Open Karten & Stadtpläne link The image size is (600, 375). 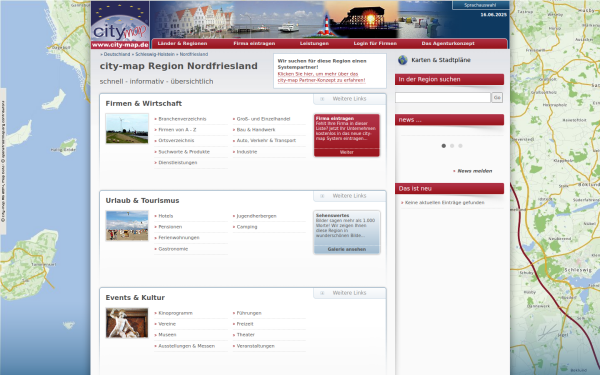tap(441, 60)
